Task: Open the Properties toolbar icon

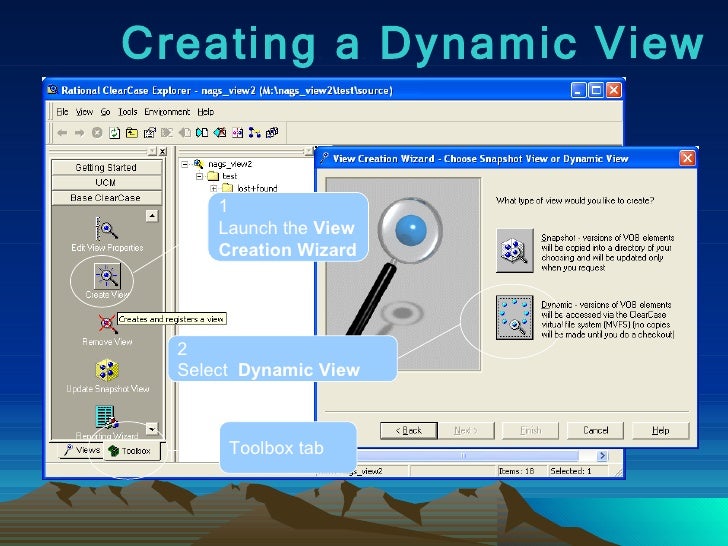Action: click(x=150, y=133)
